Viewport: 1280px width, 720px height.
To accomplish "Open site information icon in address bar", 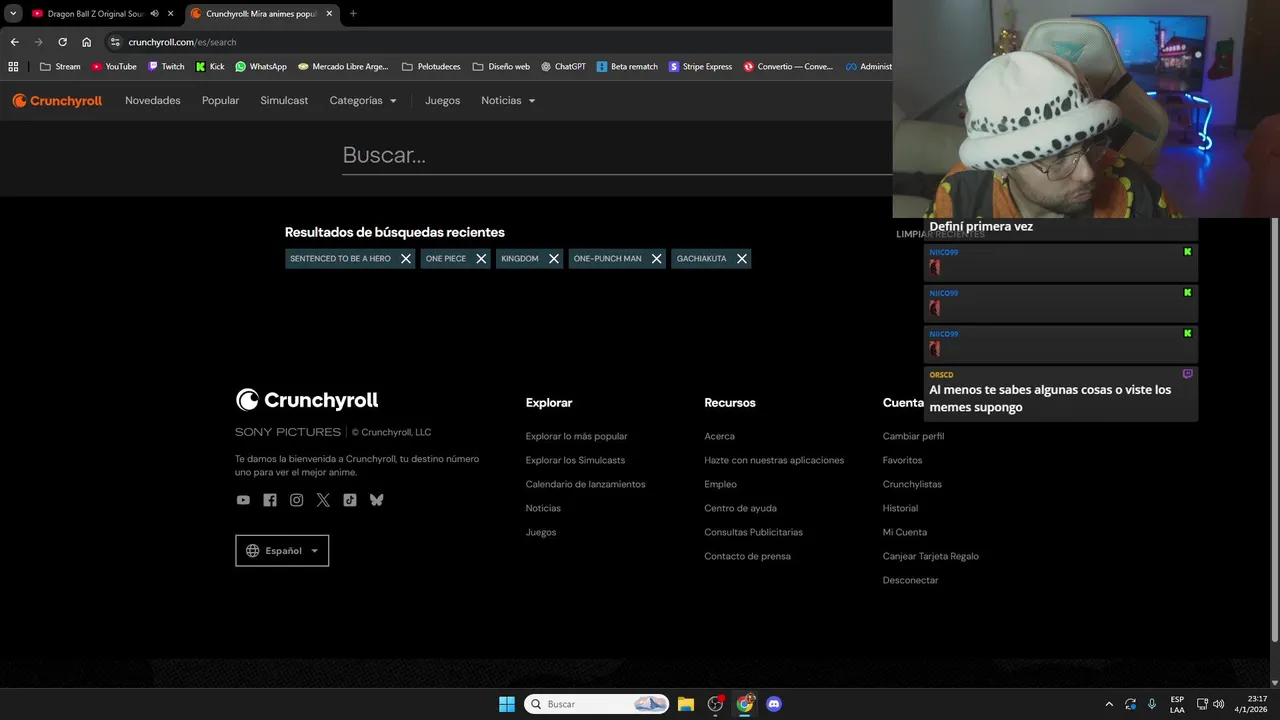I will pos(115,42).
